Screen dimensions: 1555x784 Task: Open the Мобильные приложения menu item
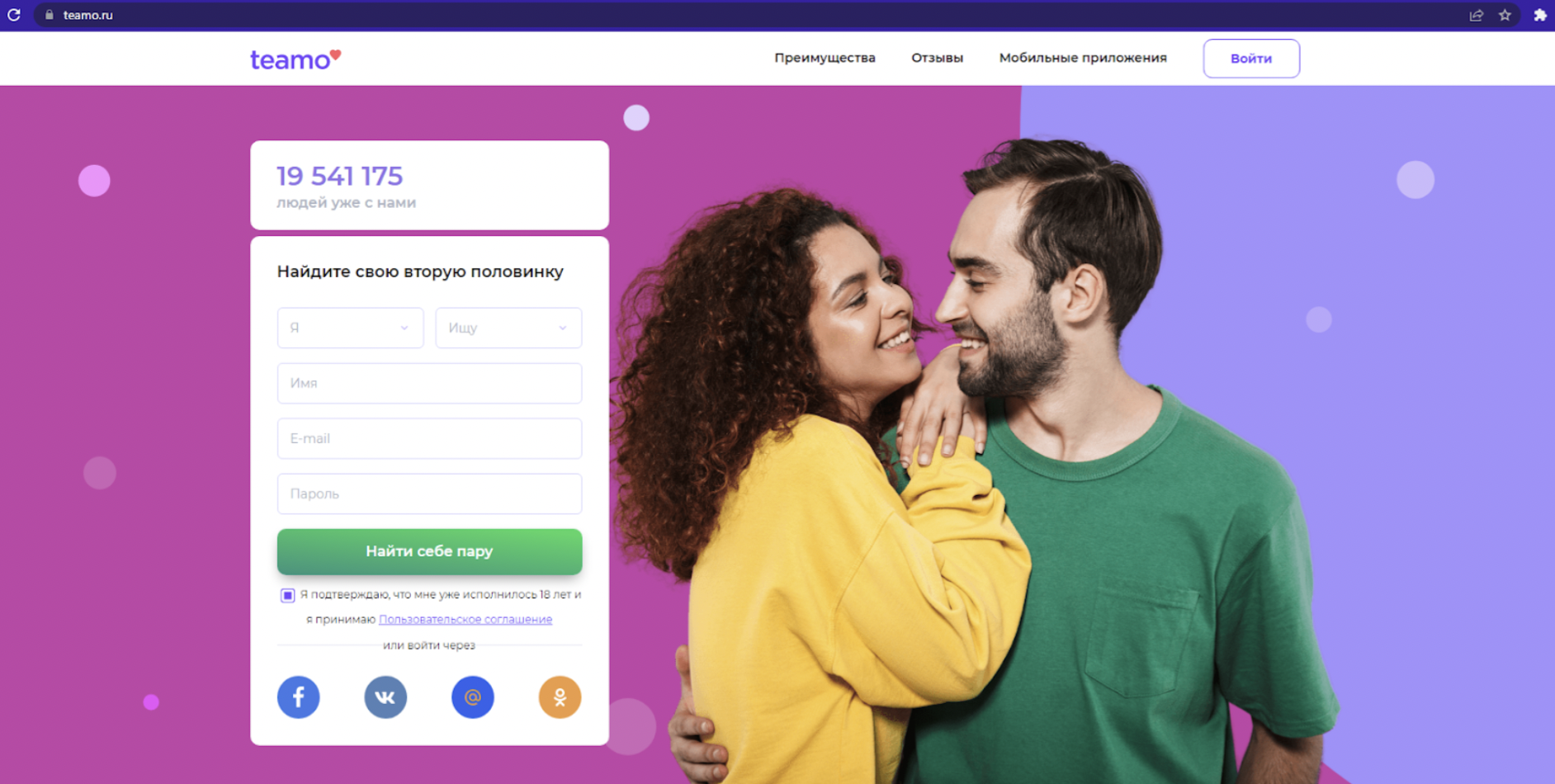coord(1083,58)
